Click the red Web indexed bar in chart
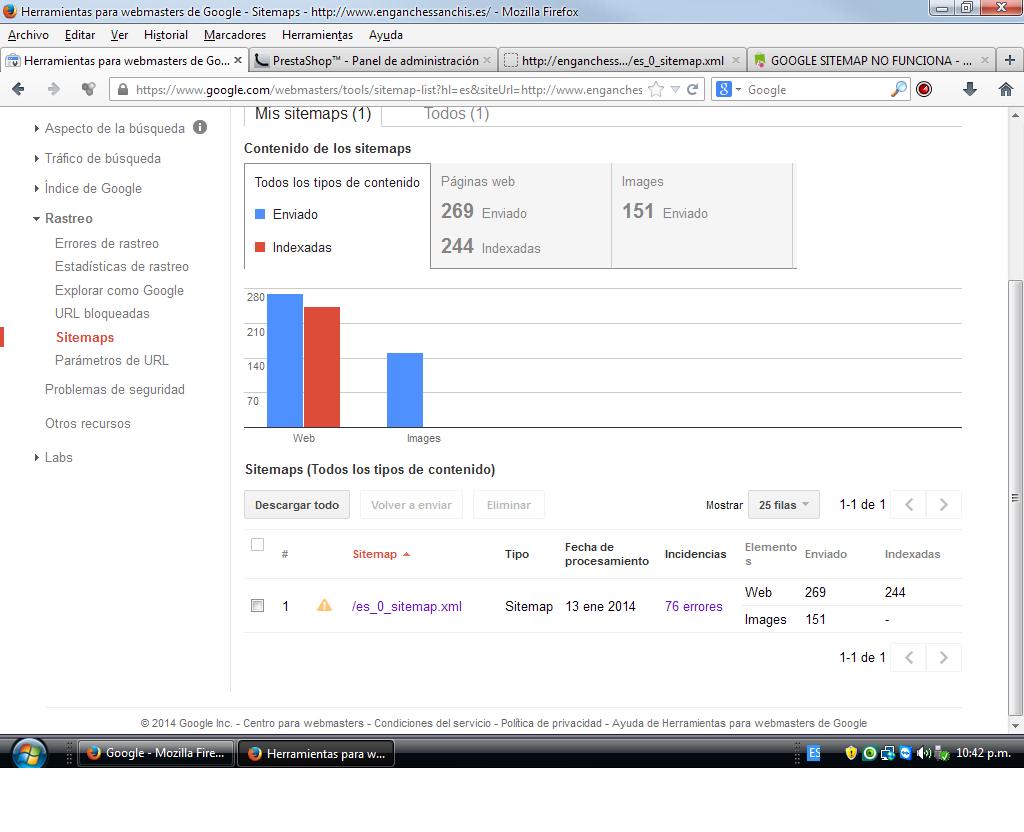Image resolution: width=1024 pixels, height=832 pixels. 322,366
